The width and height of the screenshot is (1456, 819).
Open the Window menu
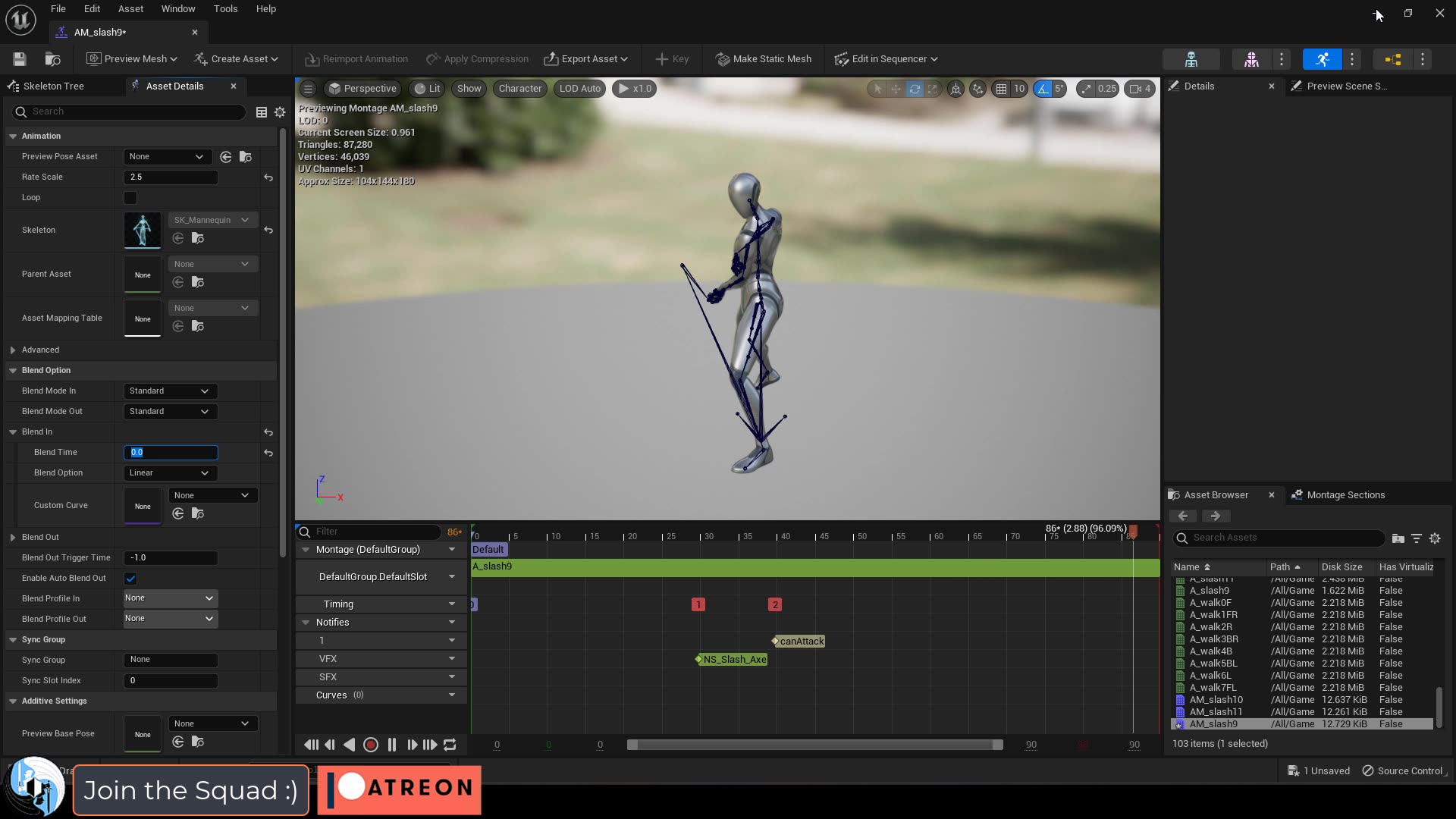point(177,8)
